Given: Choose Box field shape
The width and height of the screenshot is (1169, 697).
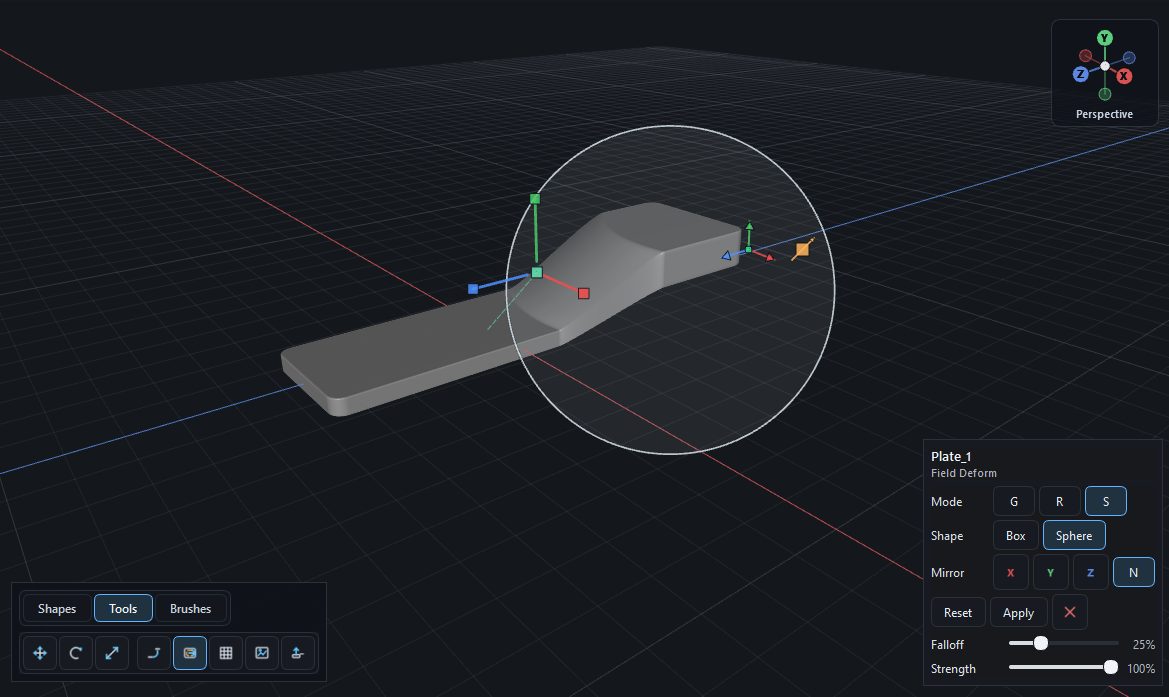Looking at the screenshot, I should 1015,536.
